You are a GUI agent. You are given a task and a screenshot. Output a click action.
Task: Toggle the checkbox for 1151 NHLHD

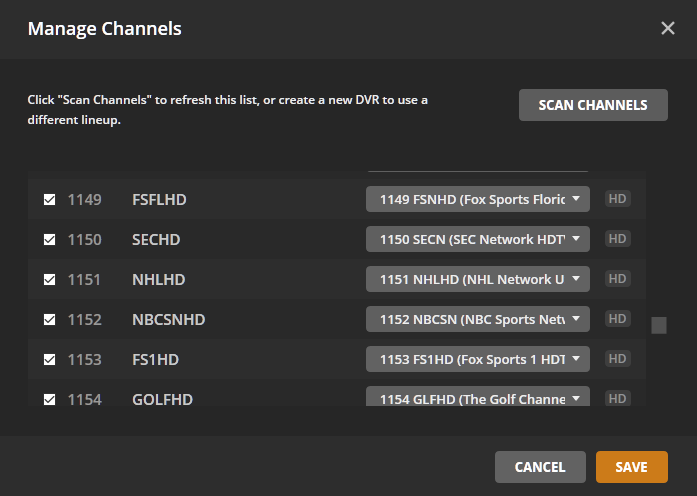point(49,280)
